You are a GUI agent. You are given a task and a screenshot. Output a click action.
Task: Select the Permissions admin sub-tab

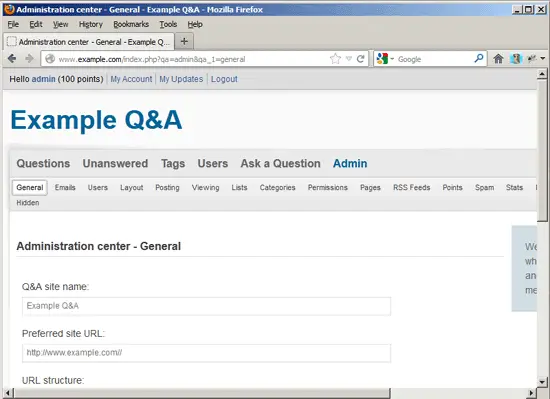tap(328, 188)
